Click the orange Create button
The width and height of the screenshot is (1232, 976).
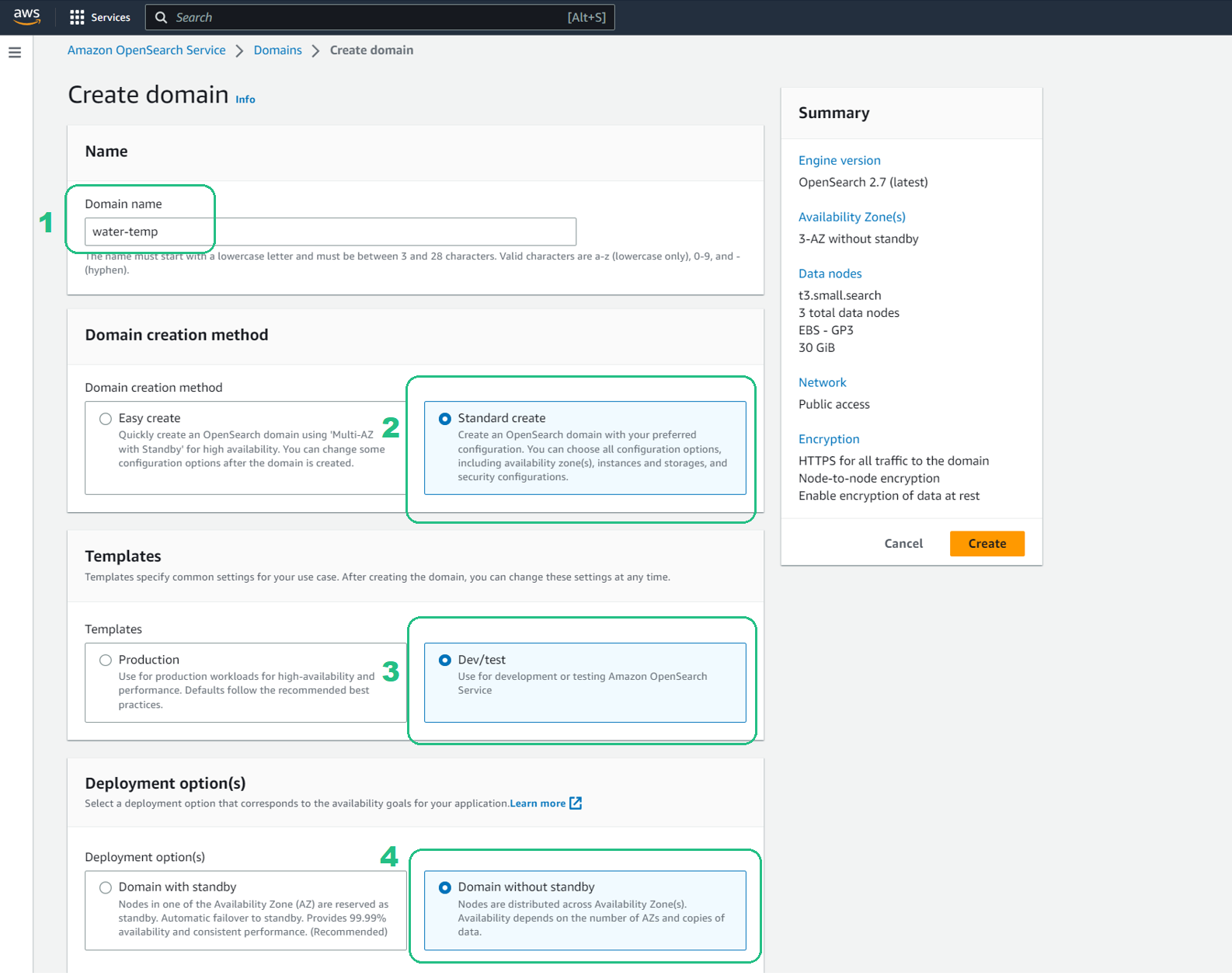click(987, 544)
